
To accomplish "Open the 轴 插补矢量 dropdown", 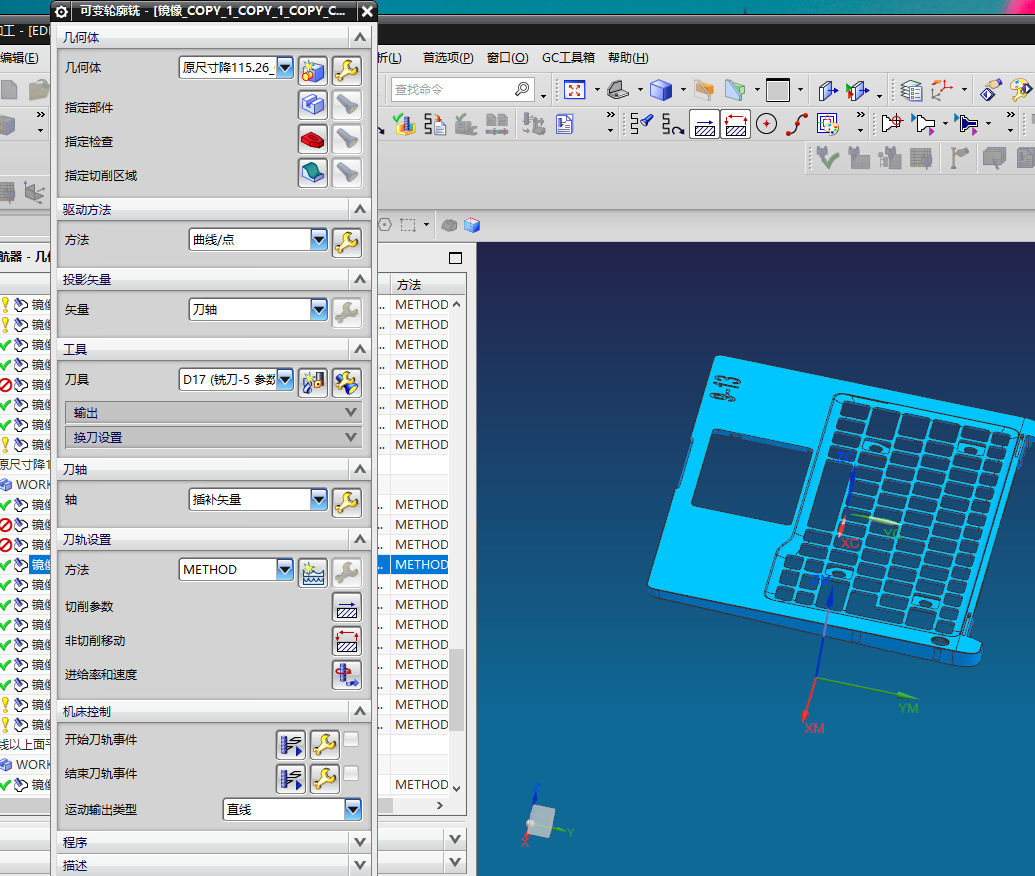I will click(x=319, y=499).
